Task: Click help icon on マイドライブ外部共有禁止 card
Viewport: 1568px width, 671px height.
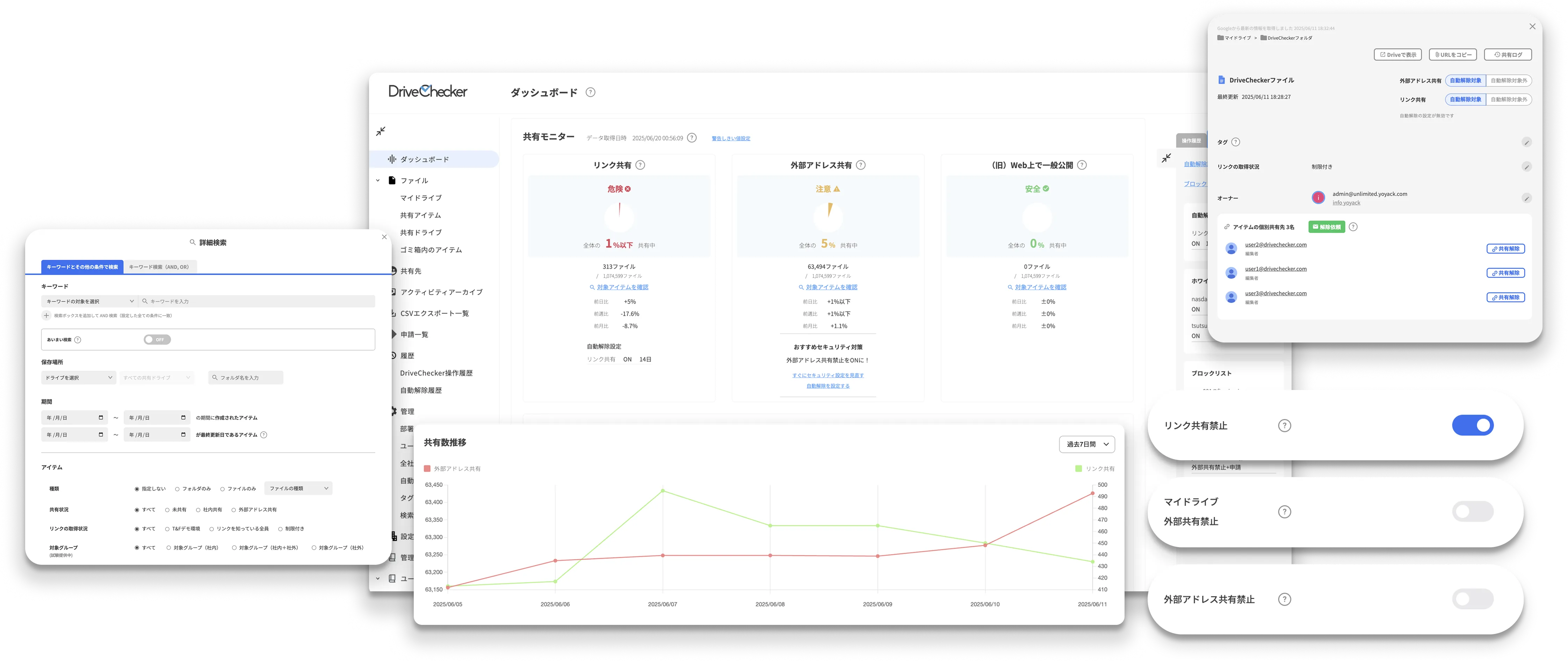Action: pos(1284,512)
